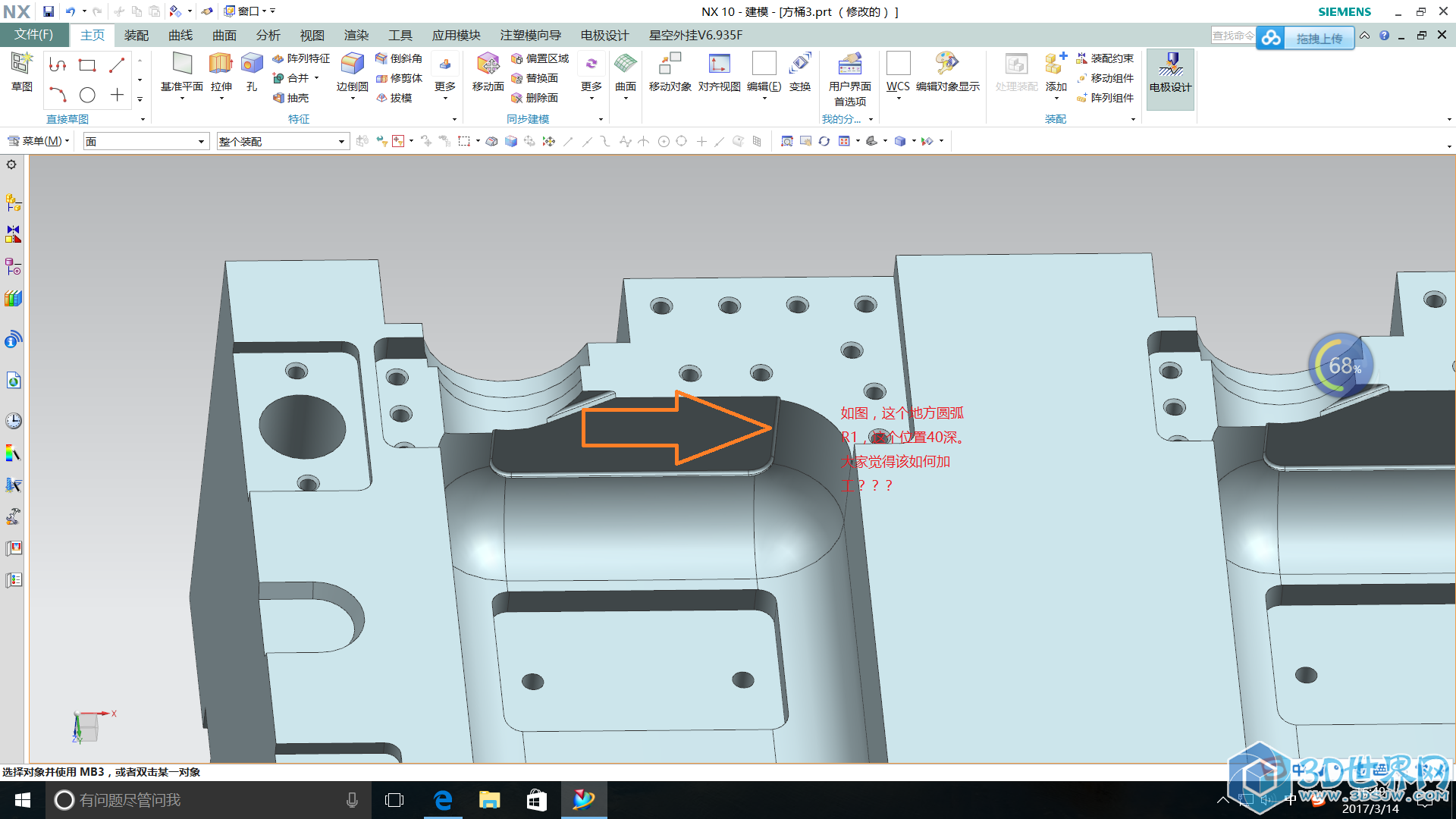Open Assembly Navigator in left sidebar
Viewport: 1456px width, 819px height.
(14, 202)
